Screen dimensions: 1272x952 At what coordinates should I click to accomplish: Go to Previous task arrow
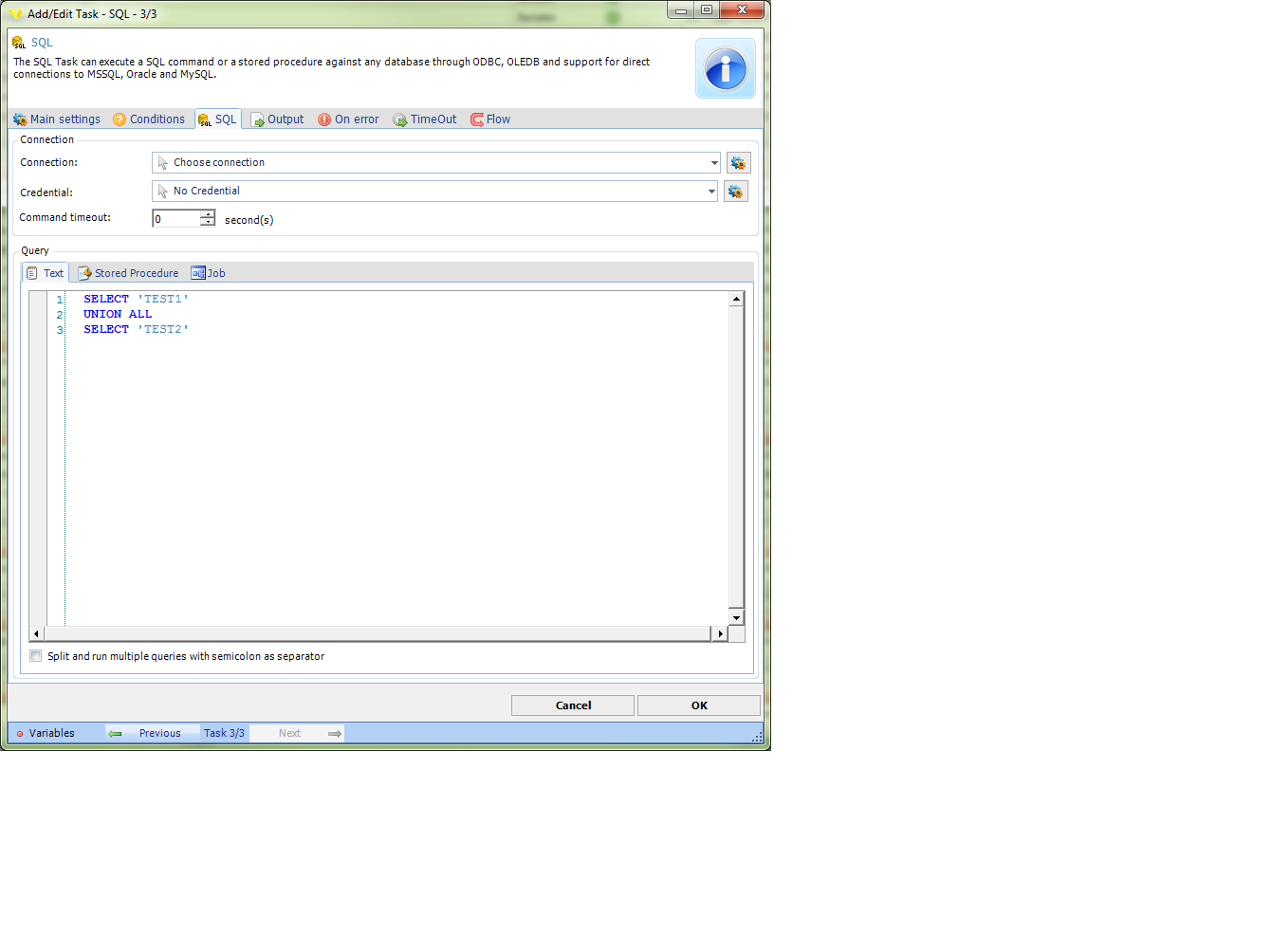pos(116,733)
